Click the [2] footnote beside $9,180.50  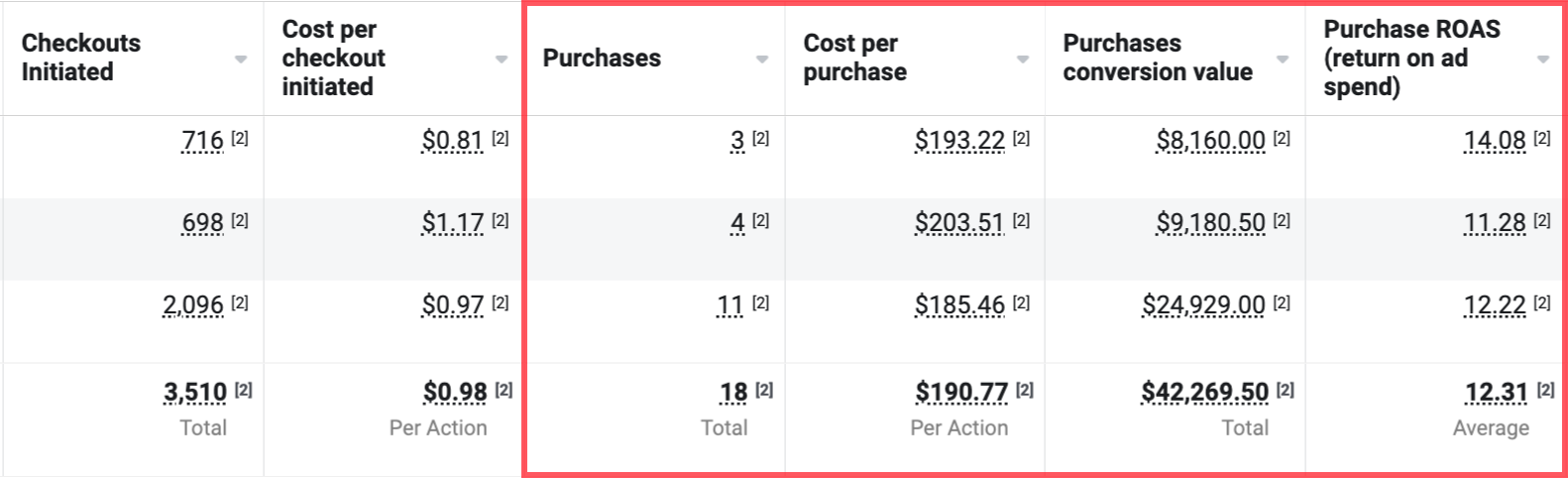(x=1282, y=221)
